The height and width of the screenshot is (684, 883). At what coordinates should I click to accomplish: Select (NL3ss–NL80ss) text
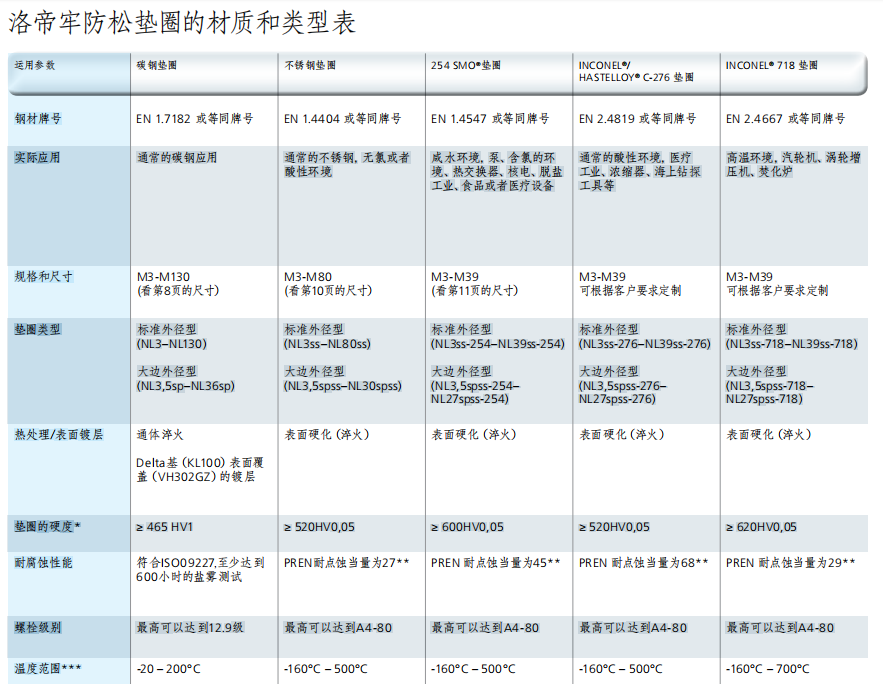coord(327,344)
